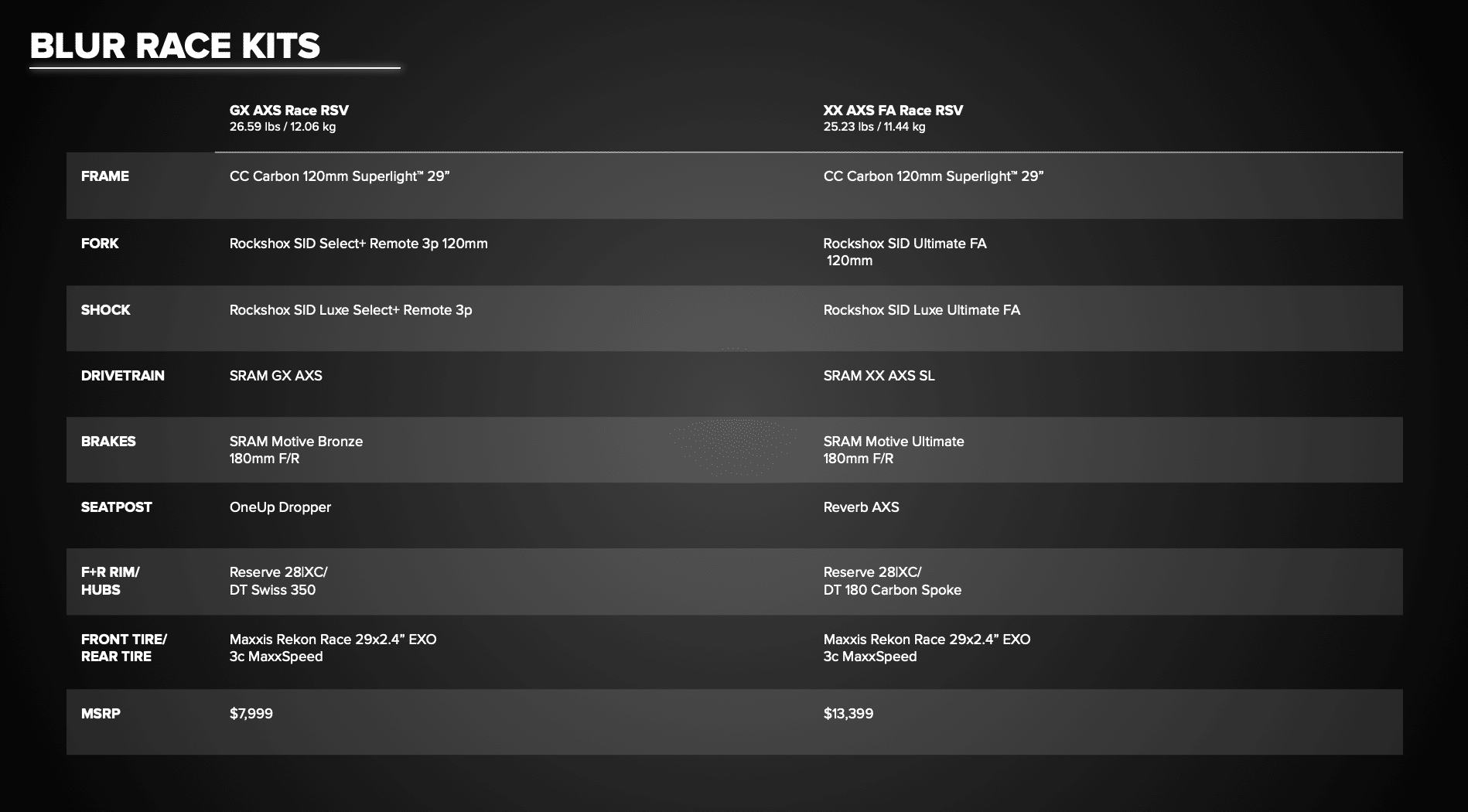1468x812 pixels.
Task: Click the SRAM Motive Bronze brakes cell
Action: 296,442
